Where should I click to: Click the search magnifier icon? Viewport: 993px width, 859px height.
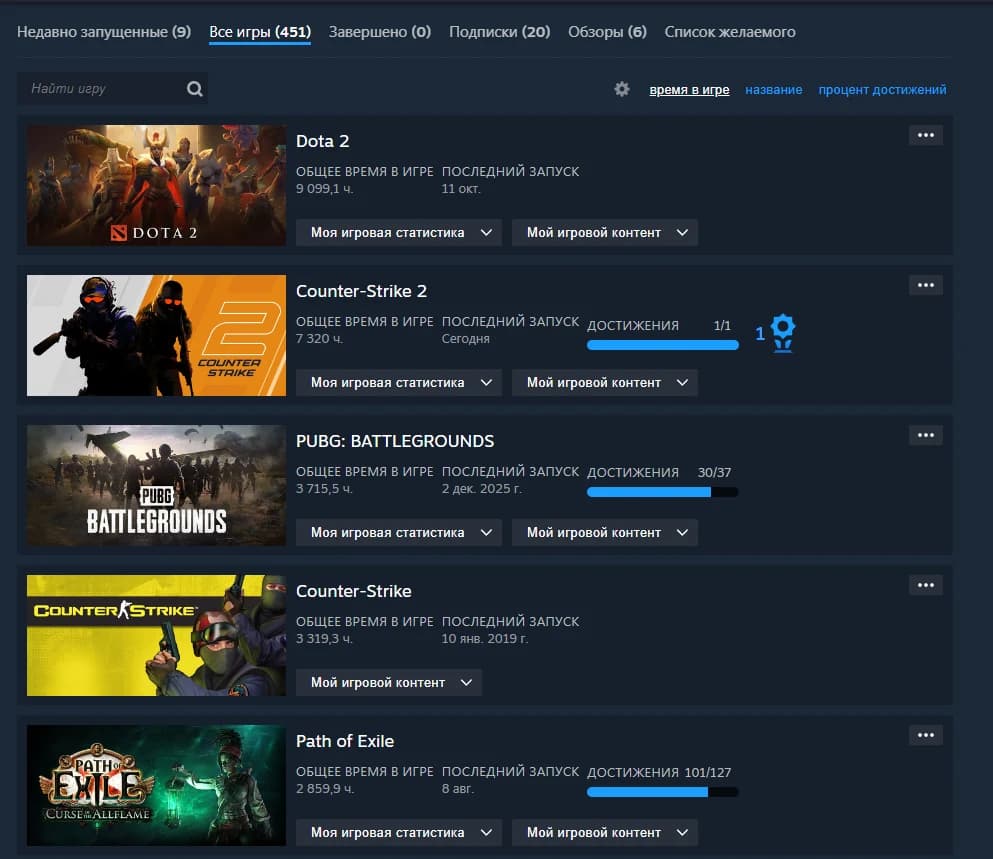point(194,89)
